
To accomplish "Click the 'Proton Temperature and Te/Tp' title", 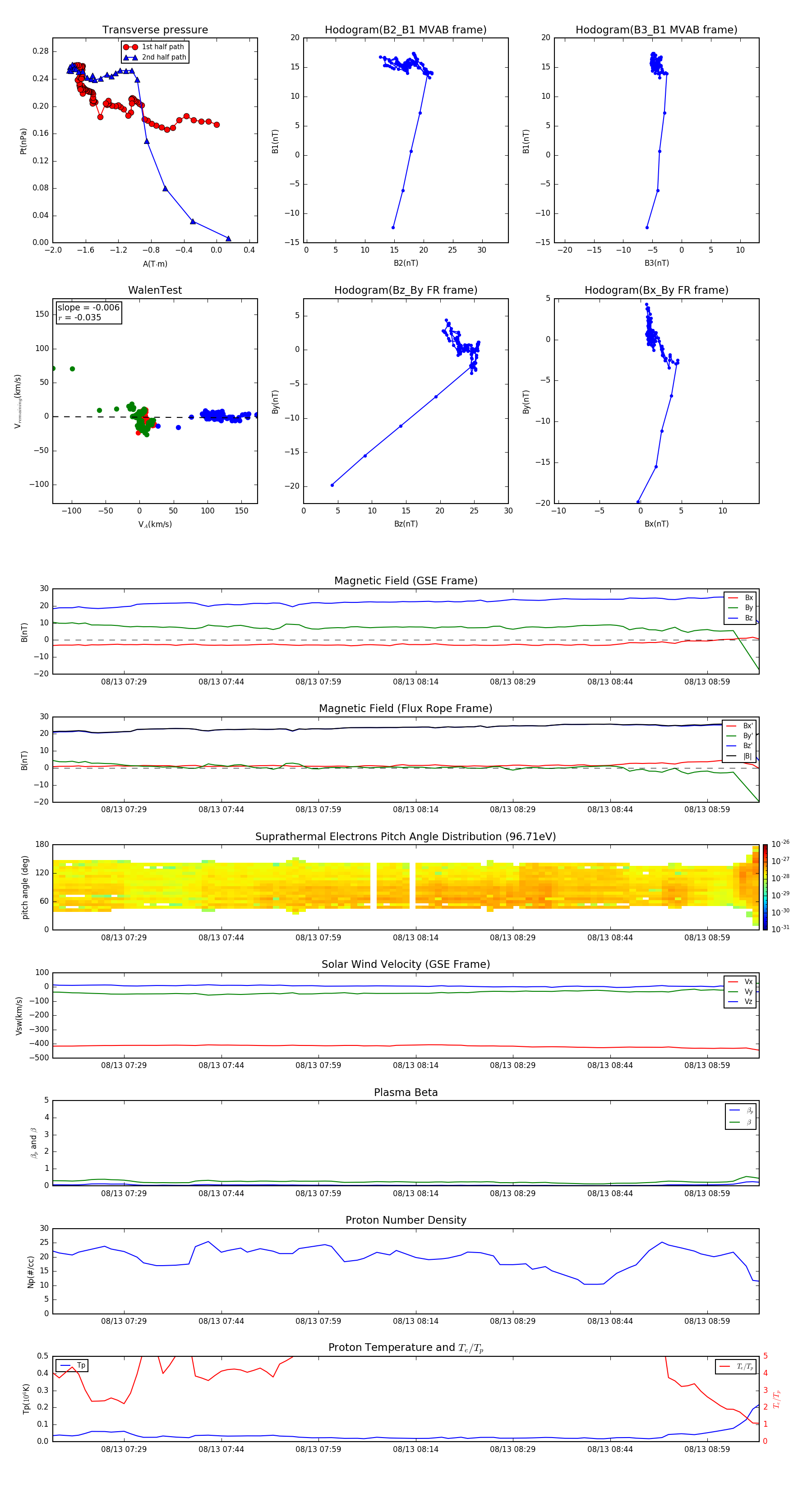I will [x=406, y=1348].
